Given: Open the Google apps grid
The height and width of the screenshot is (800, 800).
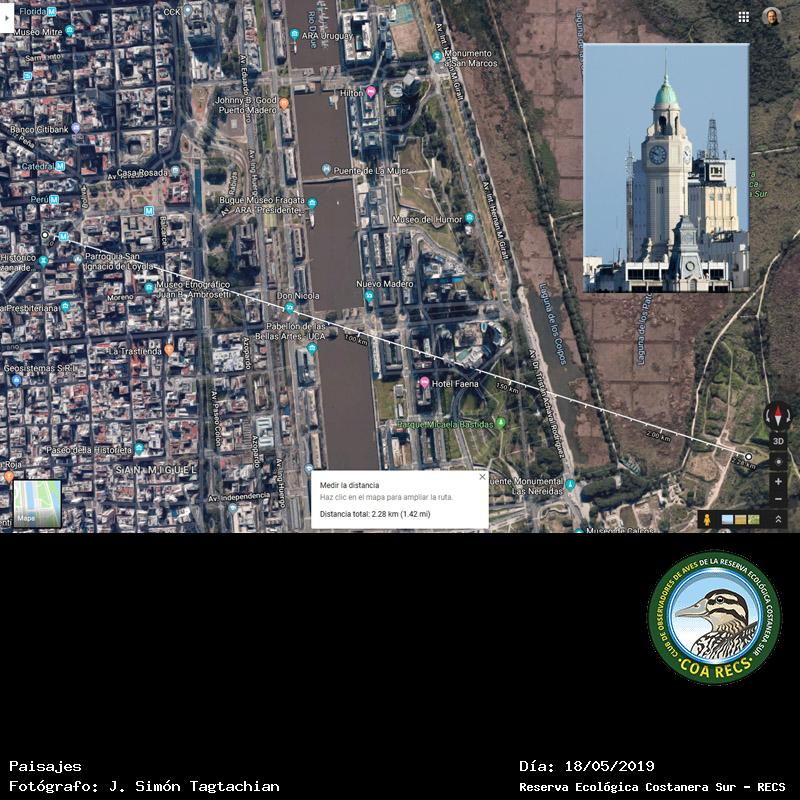Looking at the screenshot, I should coord(743,17).
